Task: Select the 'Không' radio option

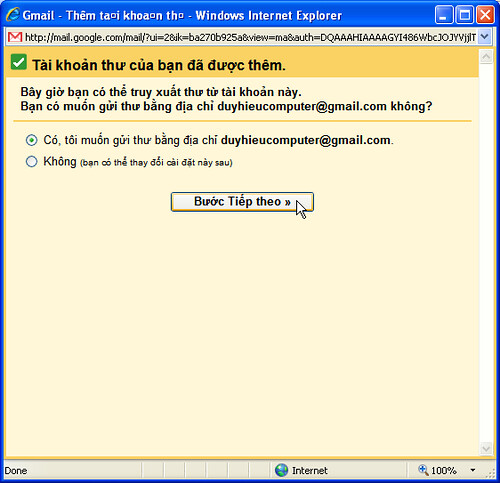Action: [x=32, y=162]
